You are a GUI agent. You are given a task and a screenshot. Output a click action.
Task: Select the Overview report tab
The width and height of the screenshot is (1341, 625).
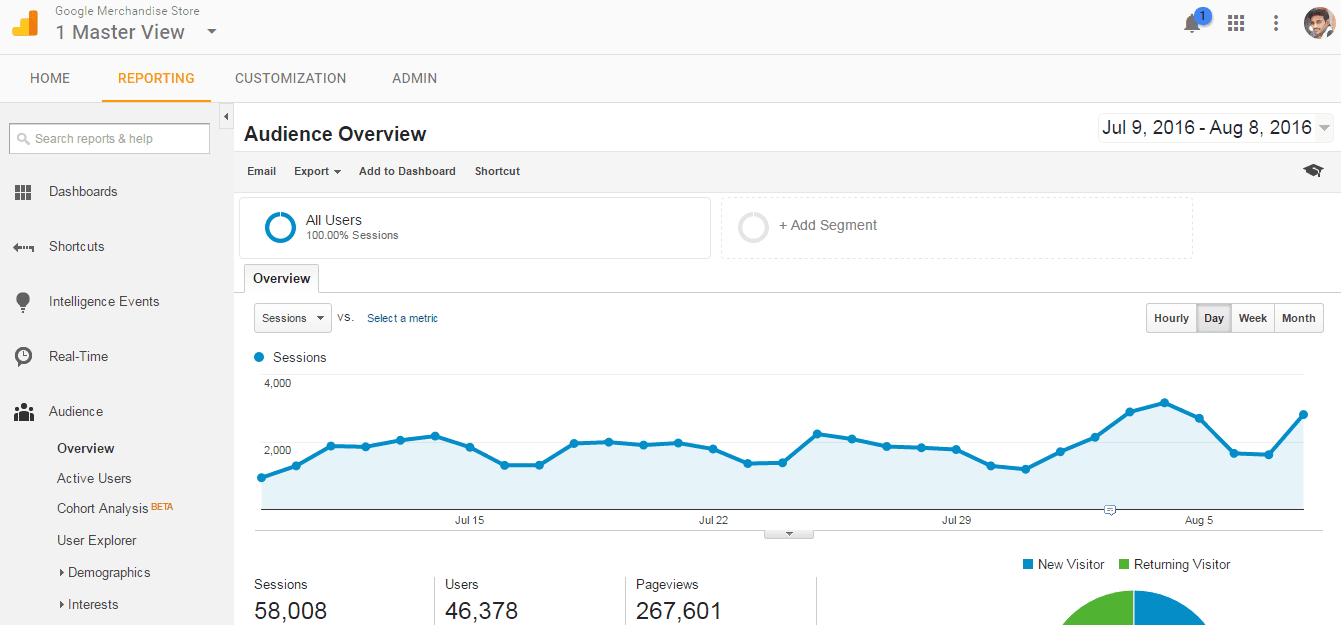click(281, 278)
